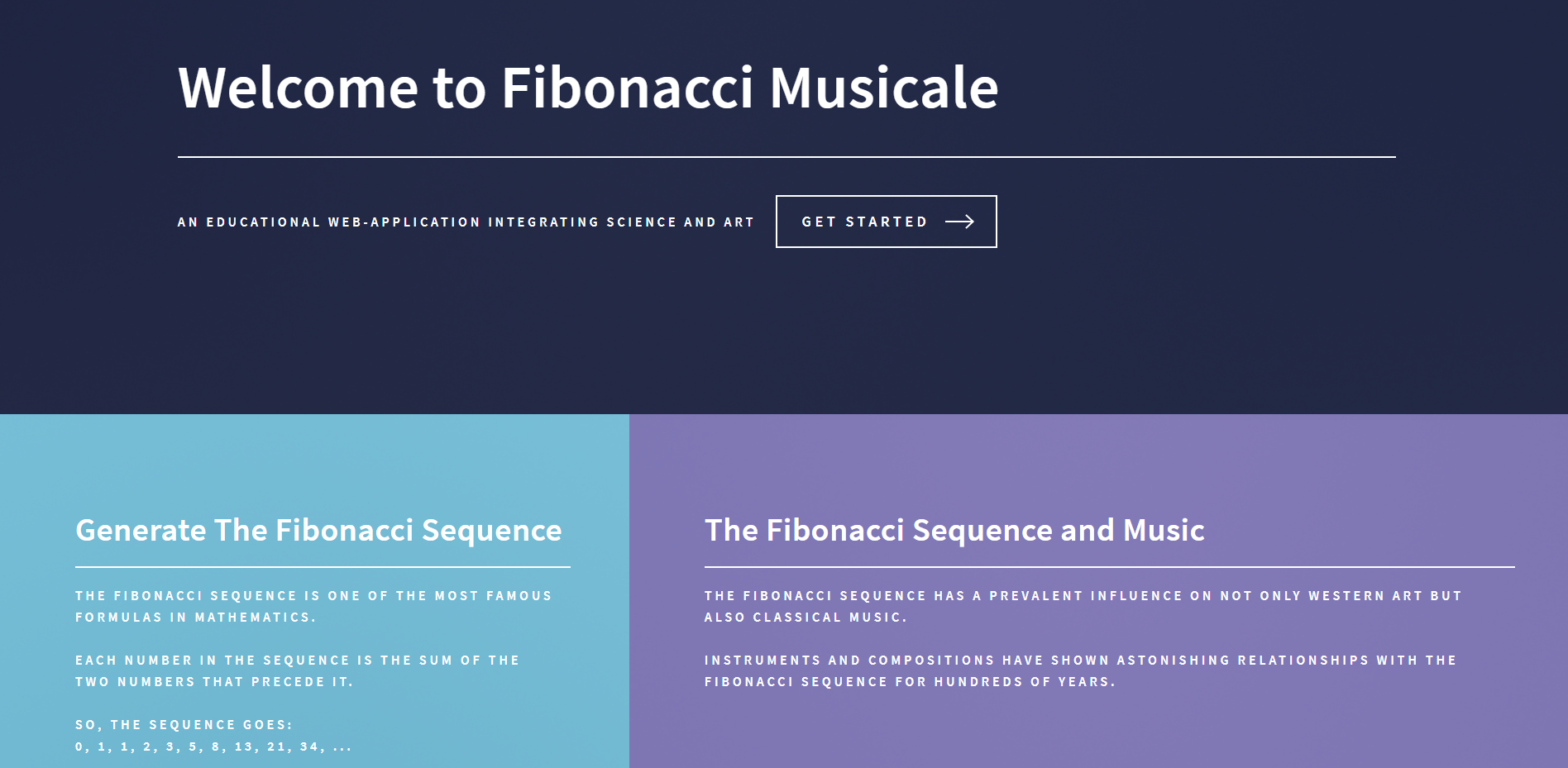Select the heading Welcome to Fibonacci Musicale
The height and width of the screenshot is (768, 1568).
coord(587,88)
